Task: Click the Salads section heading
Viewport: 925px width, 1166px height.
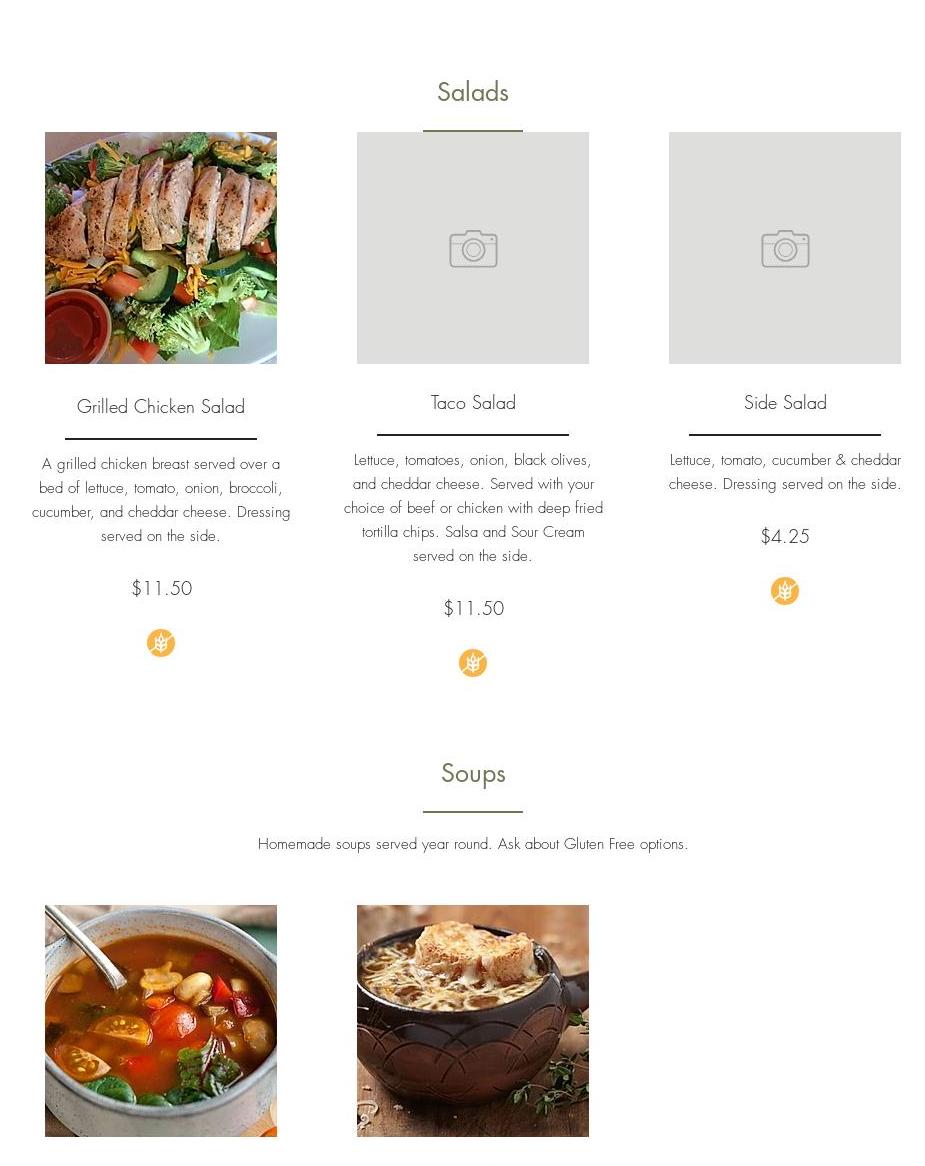Action: coord(473,92)
